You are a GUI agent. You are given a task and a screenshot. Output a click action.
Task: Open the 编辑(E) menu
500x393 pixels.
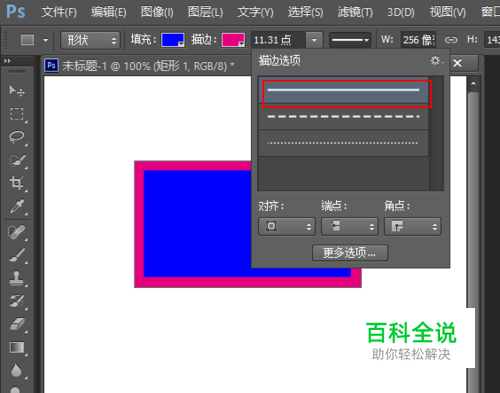[x=109, y=12]
